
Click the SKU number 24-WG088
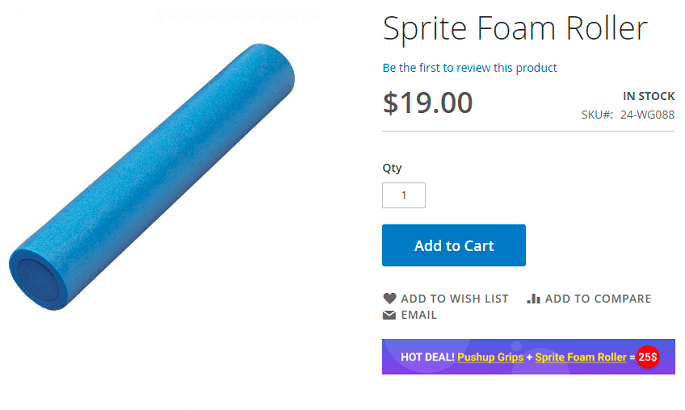[647, 115]
